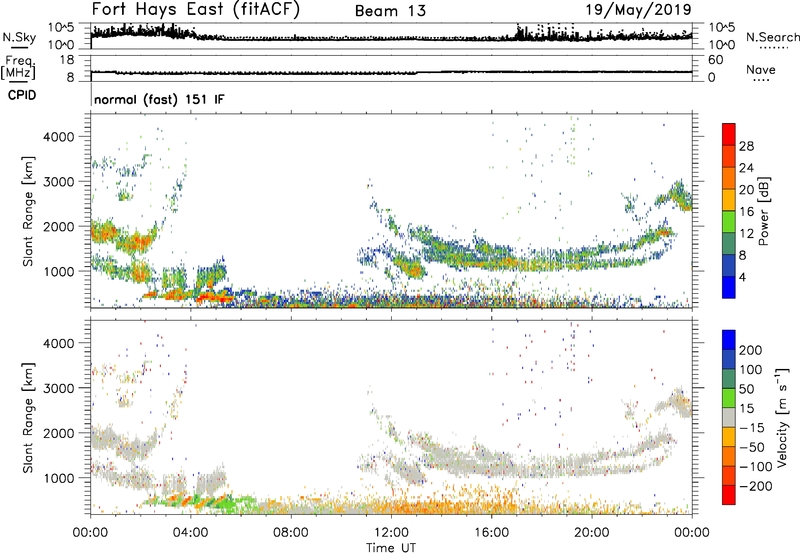800x554 pixels.
Task: Click the "3000" tick of the power panel
Action: pyautogui.click(x=58, y=182)
